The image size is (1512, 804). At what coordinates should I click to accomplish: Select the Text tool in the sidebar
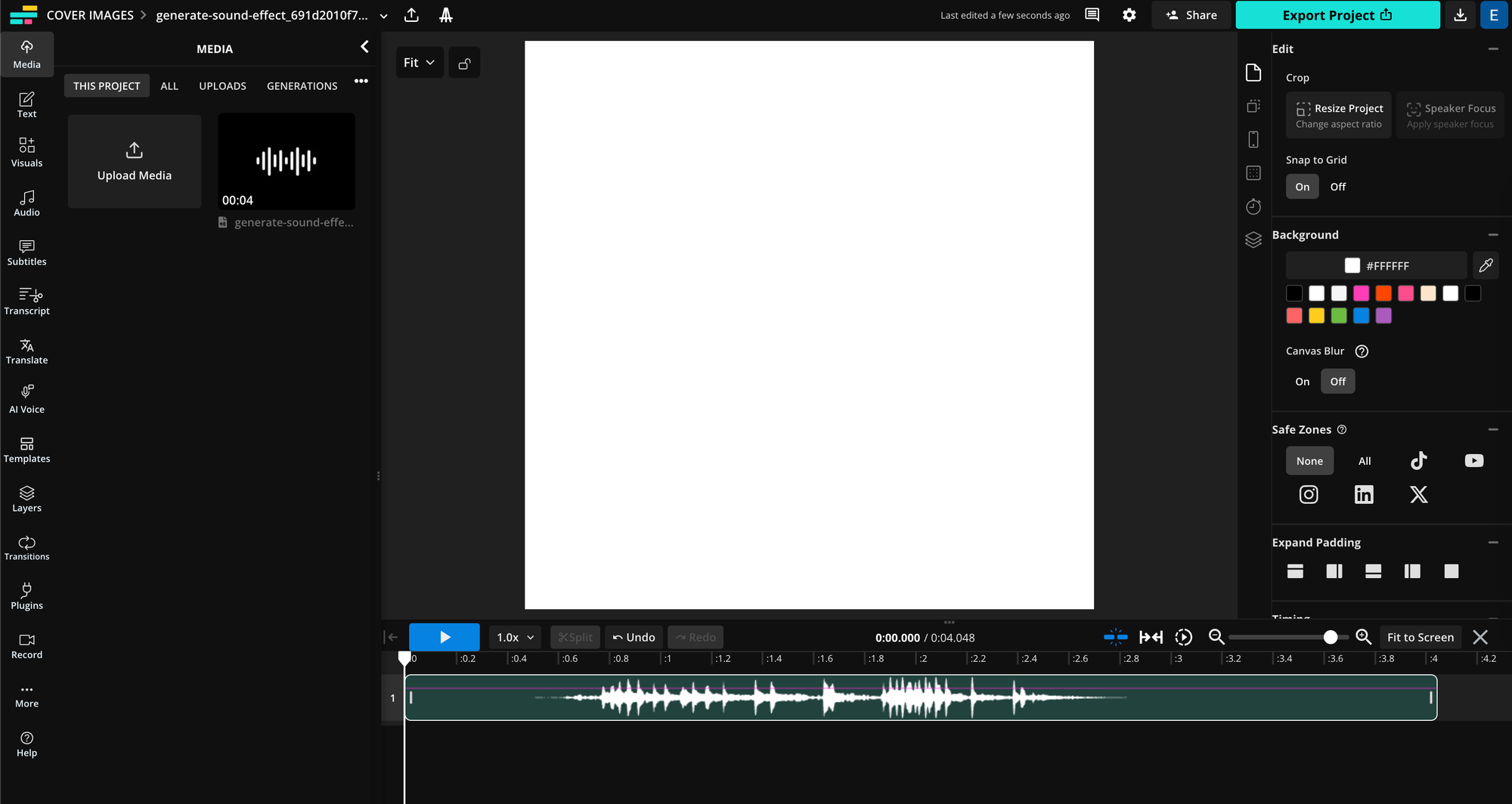[26, 104]
